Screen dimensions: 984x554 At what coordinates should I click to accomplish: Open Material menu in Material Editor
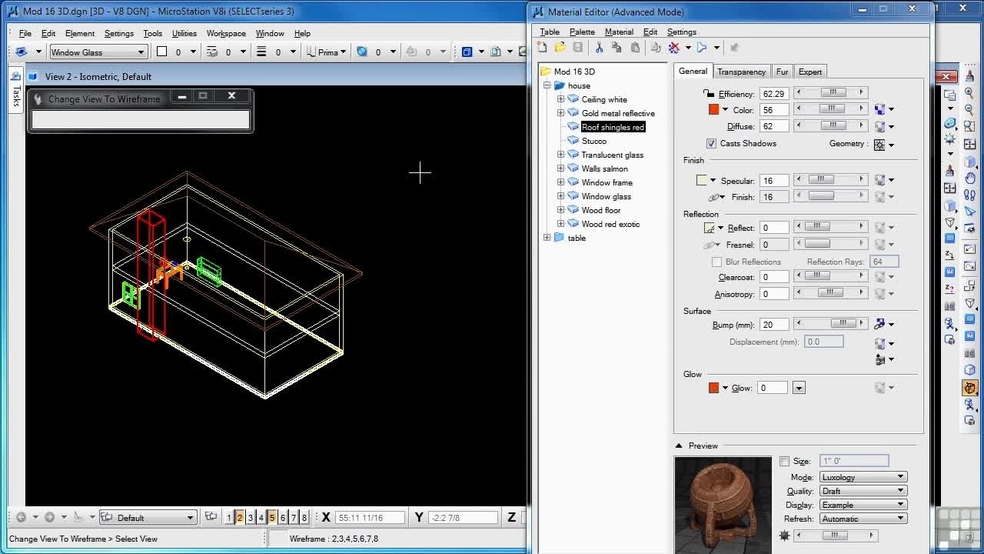click(x=619, y=31)
